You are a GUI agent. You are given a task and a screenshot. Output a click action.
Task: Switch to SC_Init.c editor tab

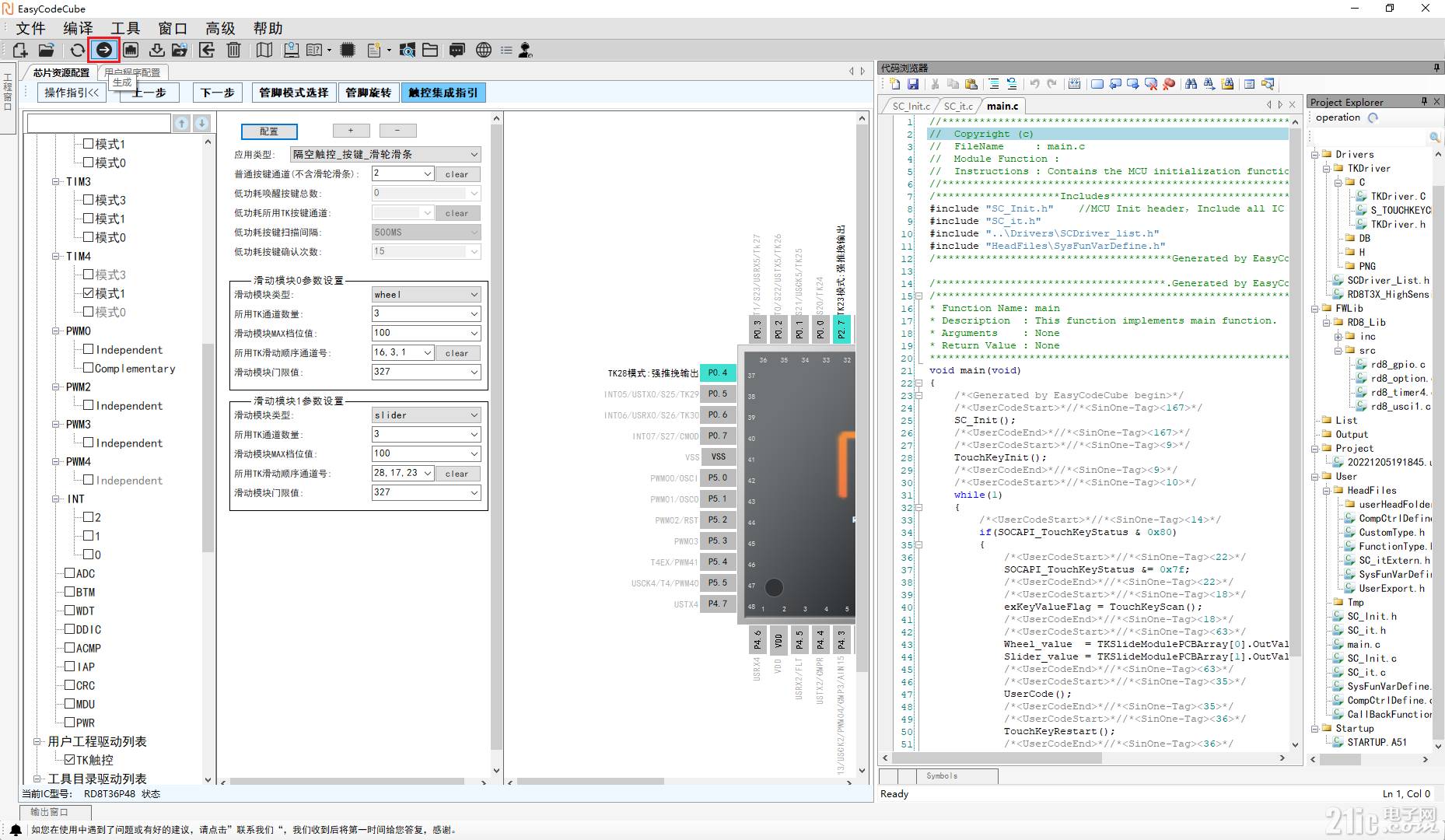point(911,106)
